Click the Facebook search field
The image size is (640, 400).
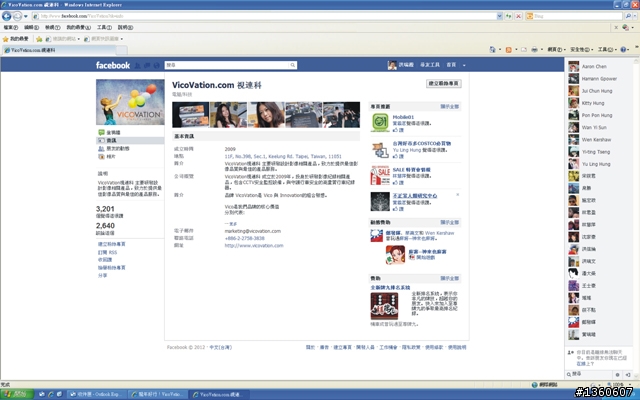click(227, 65)
